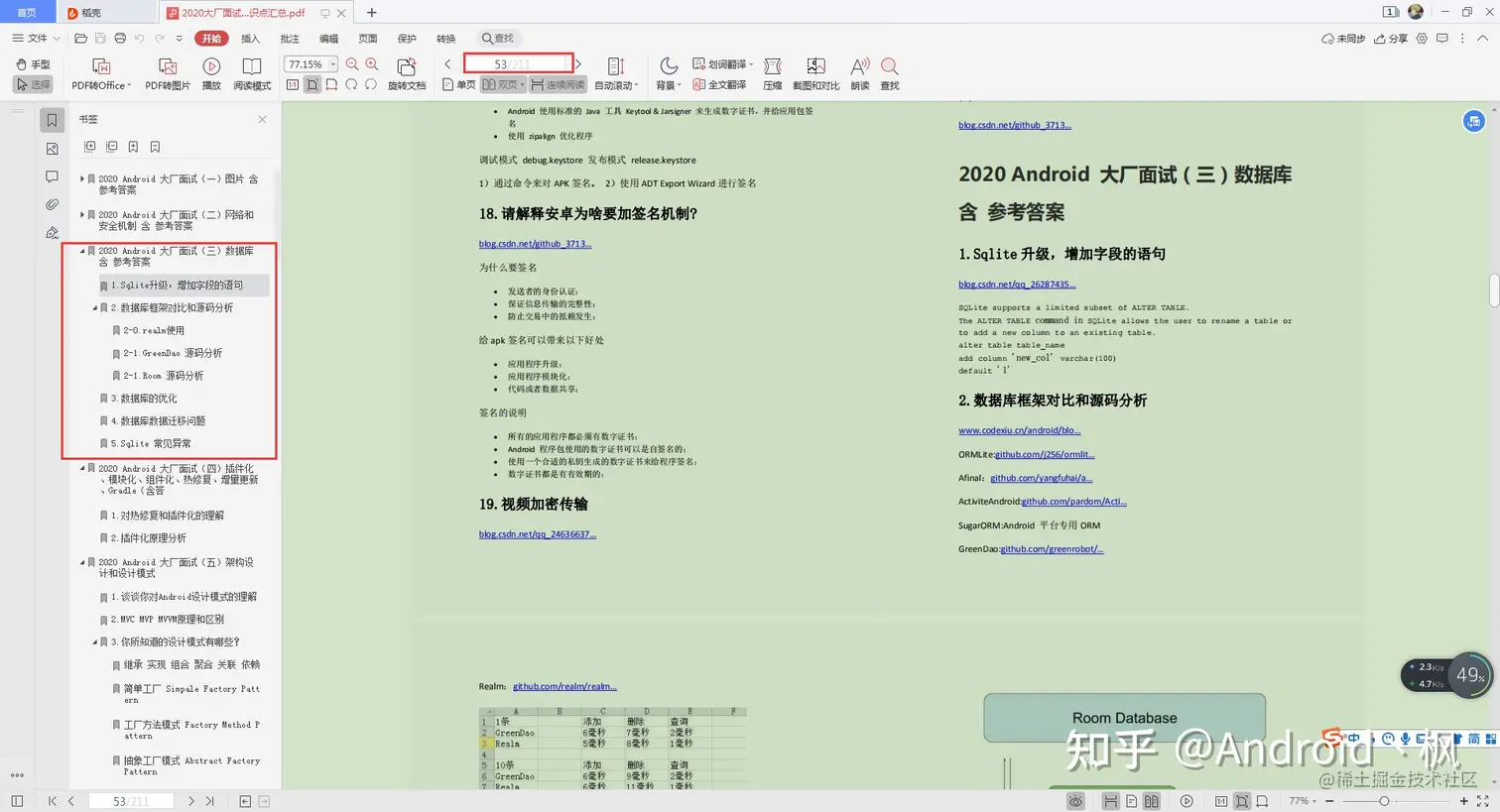Collapse bookmark 大厂面试（三）数据库
The height and width of the screenshot is (812, 1500).
tap(82, 252)
